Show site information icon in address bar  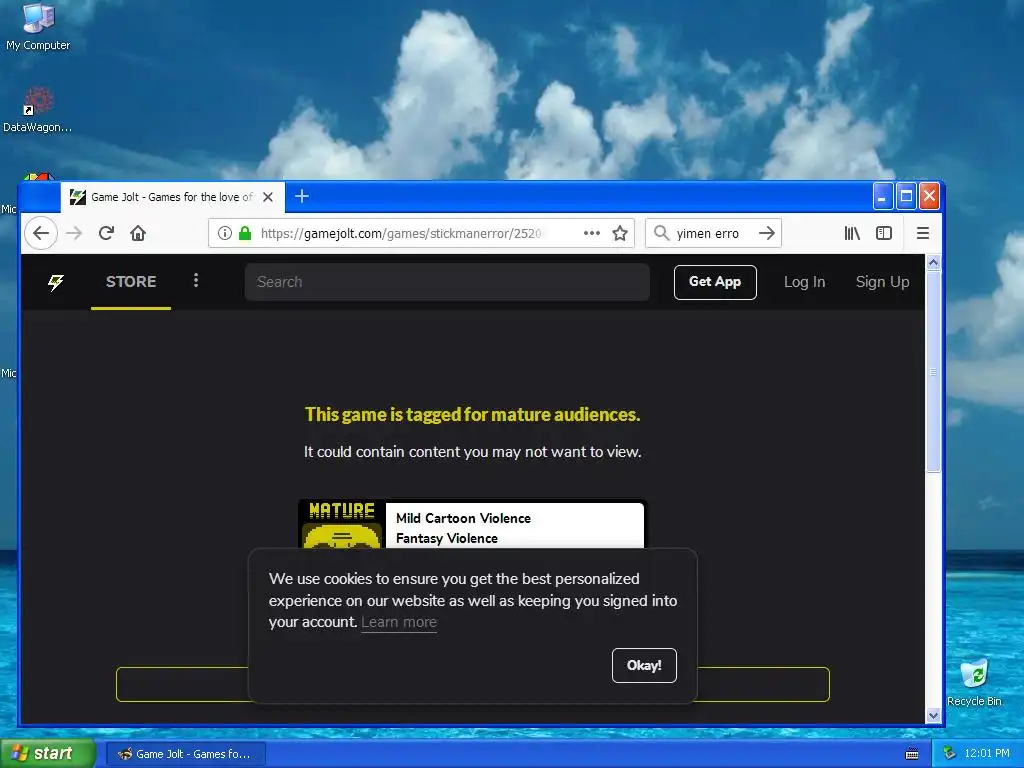225,233
